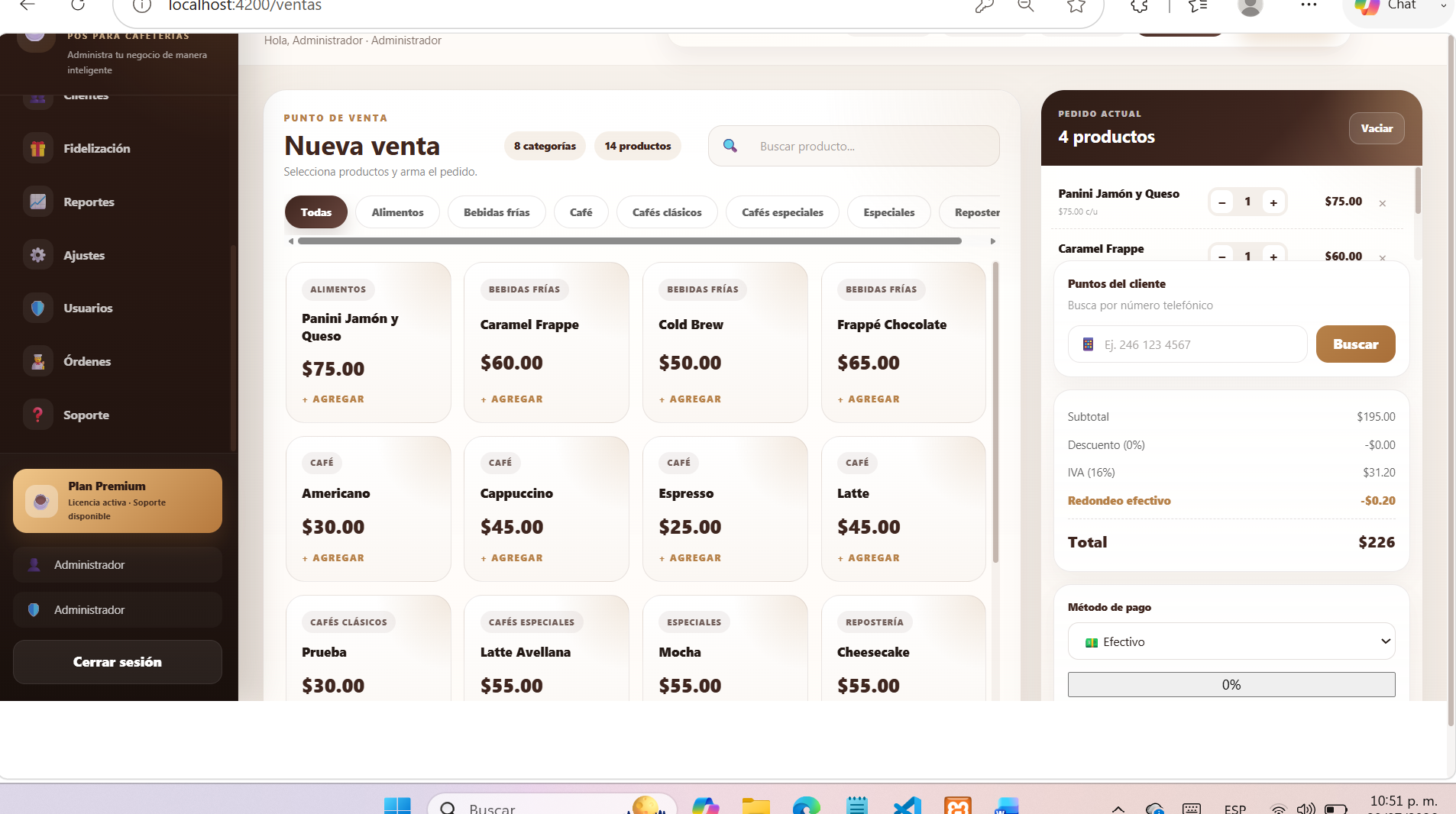Click the Vaciar order button
1456x814 pixels.
click(x=1377, y=128)
